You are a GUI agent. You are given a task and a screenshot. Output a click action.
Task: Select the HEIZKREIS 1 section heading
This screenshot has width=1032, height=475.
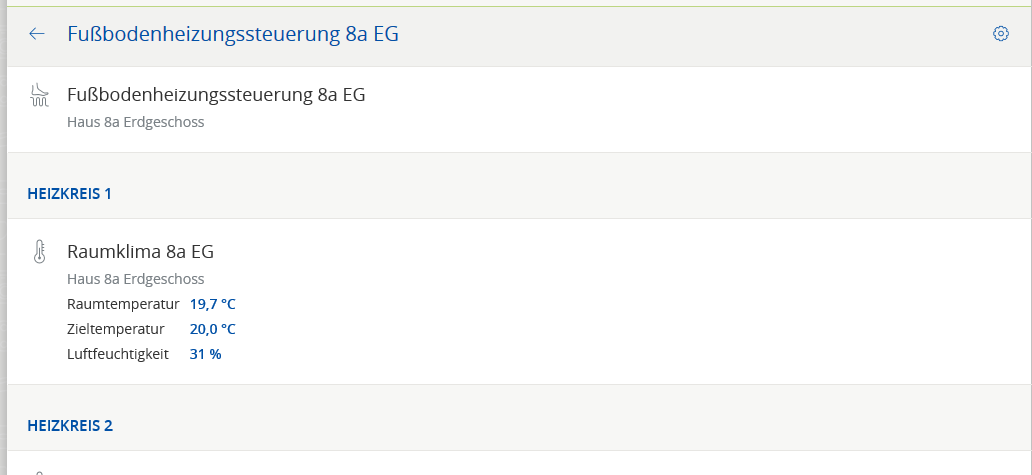coord(69,193)
